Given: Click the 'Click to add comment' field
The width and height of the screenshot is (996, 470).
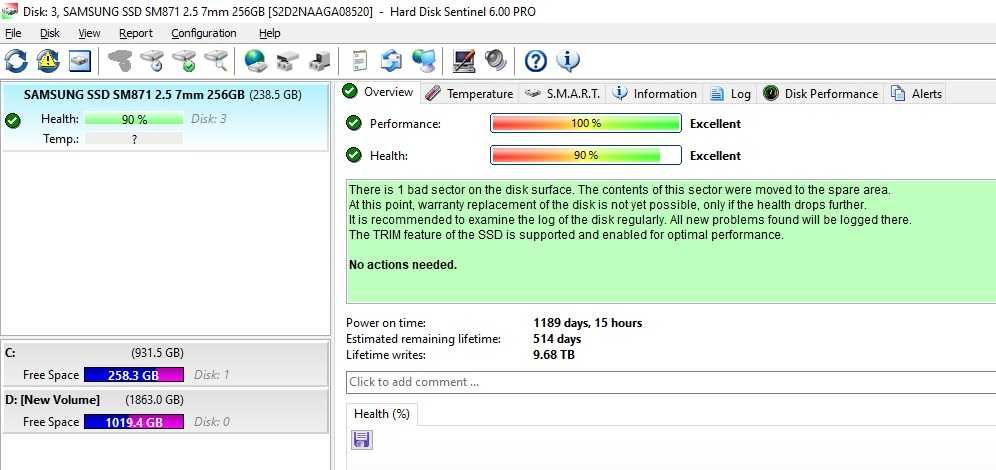Looking at the screenshot, I should [671, 382].
